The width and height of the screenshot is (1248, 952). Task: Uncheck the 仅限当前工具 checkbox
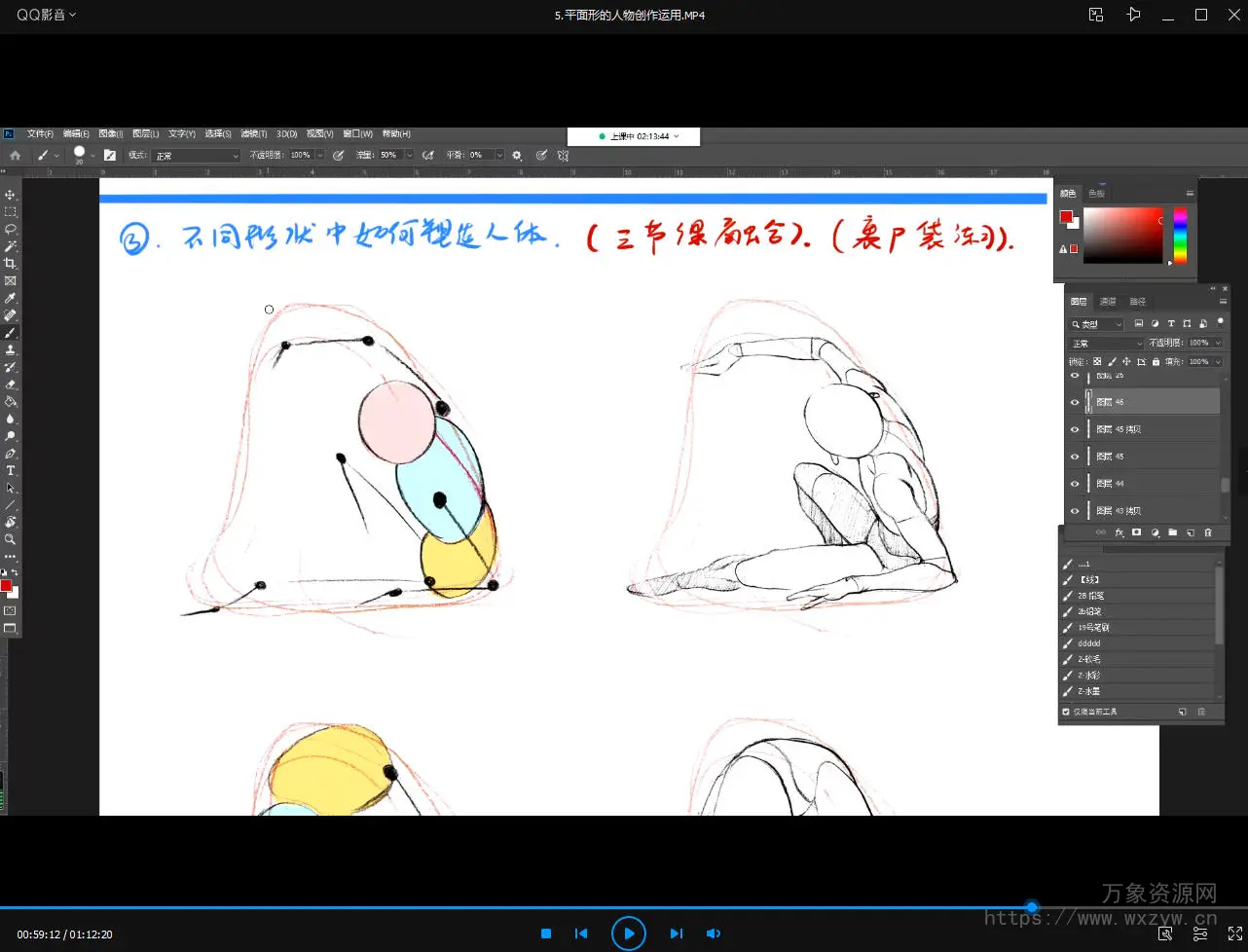1066,712
